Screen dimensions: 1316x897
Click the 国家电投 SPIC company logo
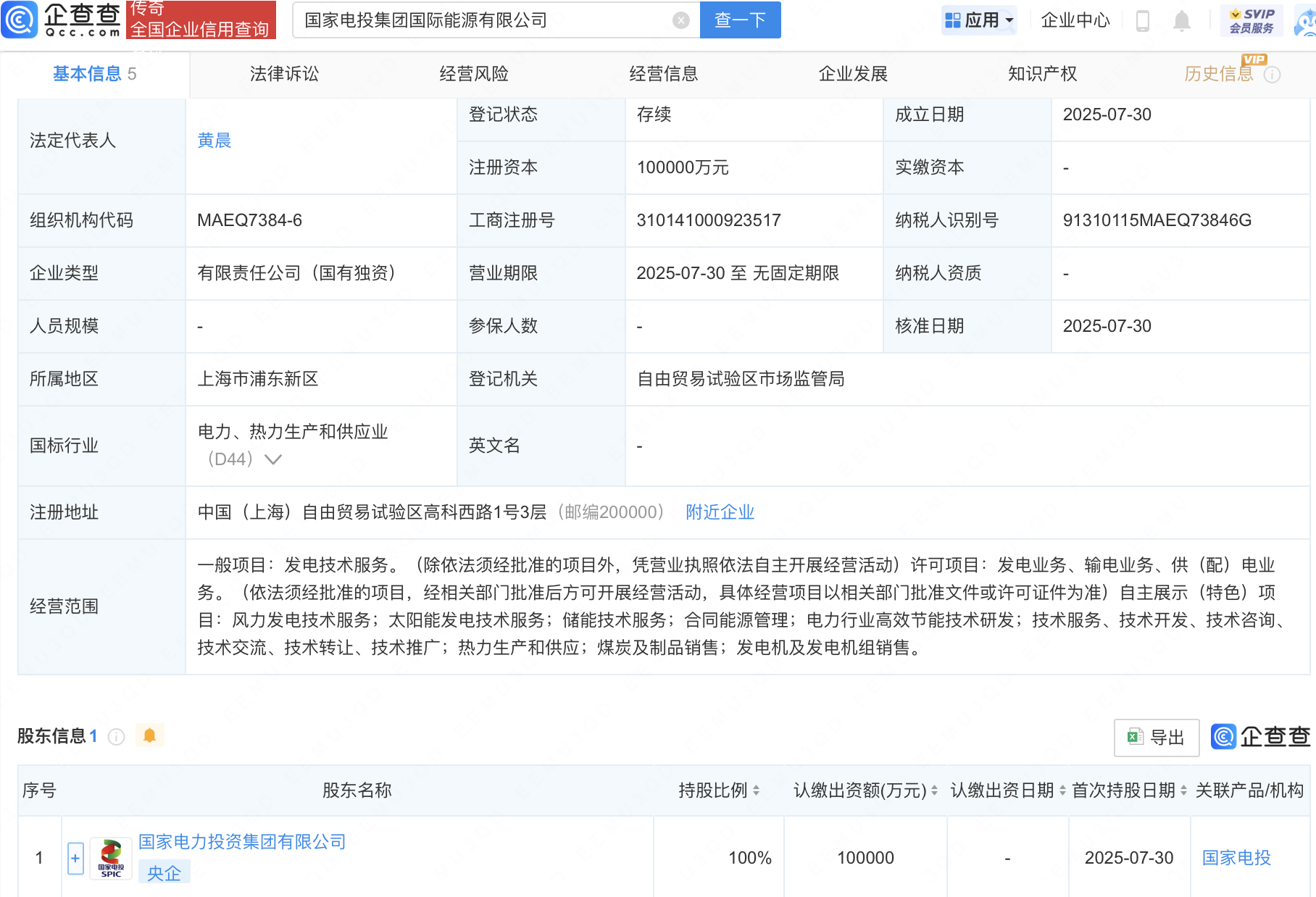(x=111, y=858)
